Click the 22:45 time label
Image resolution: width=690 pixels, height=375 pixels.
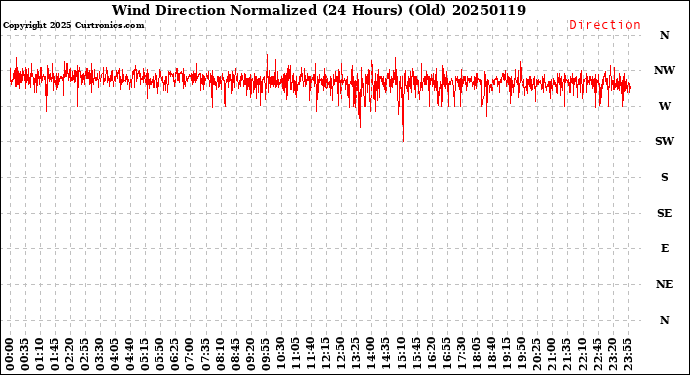click(x=597, y=354)
